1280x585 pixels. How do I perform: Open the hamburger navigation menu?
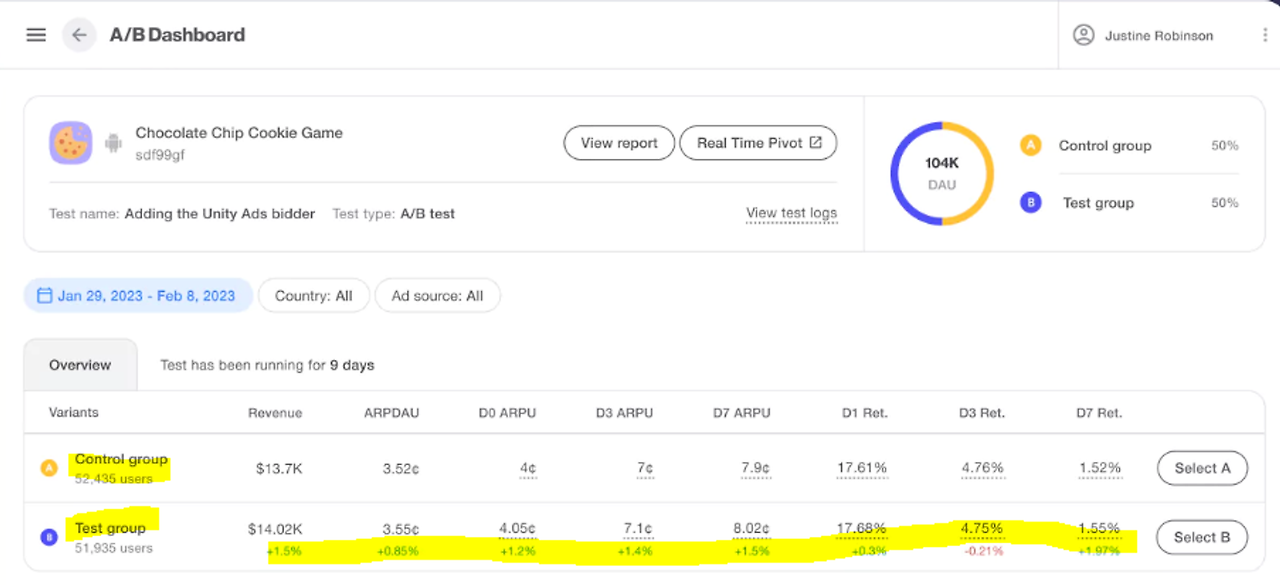click(36, 35)
